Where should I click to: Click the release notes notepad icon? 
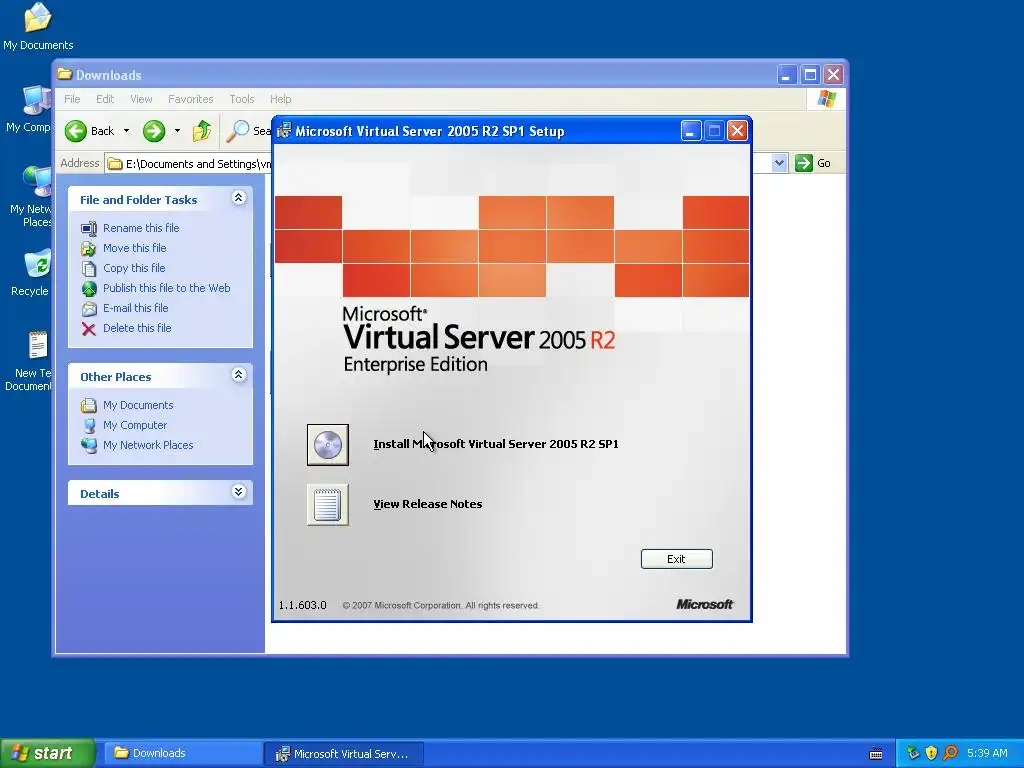click(328, 505)
